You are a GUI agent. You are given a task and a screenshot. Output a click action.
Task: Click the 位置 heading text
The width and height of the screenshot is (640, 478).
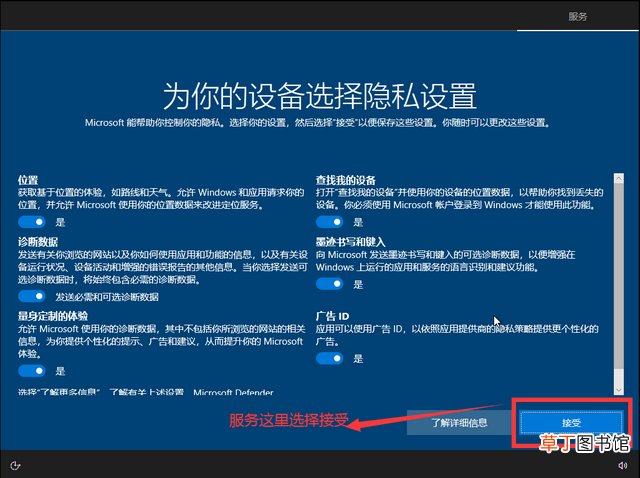pyautogui.click(x=28, y=180)
